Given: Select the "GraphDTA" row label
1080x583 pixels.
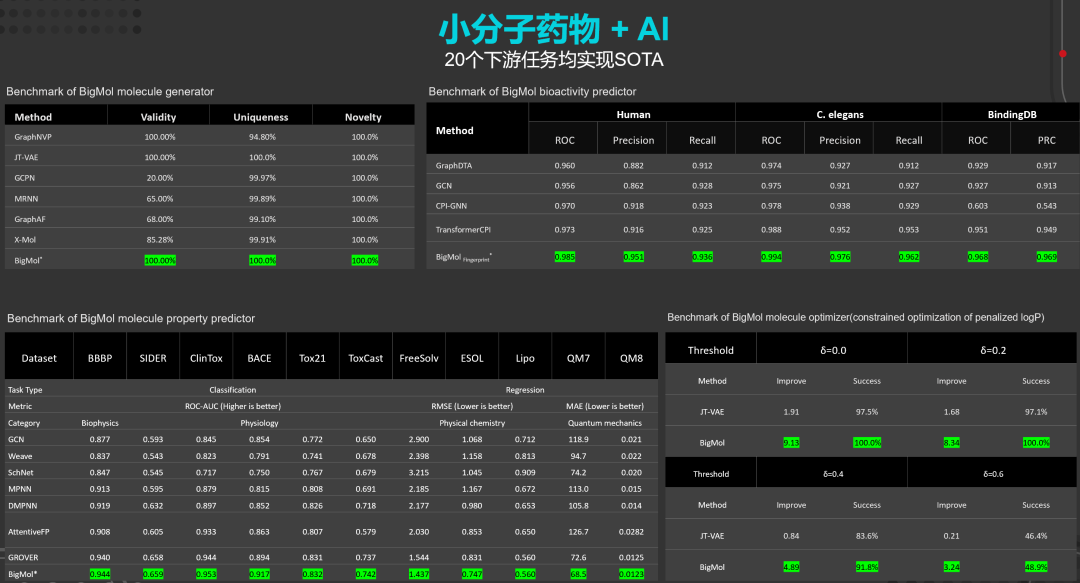Looking at the screenshot, I should pos(454,166).
